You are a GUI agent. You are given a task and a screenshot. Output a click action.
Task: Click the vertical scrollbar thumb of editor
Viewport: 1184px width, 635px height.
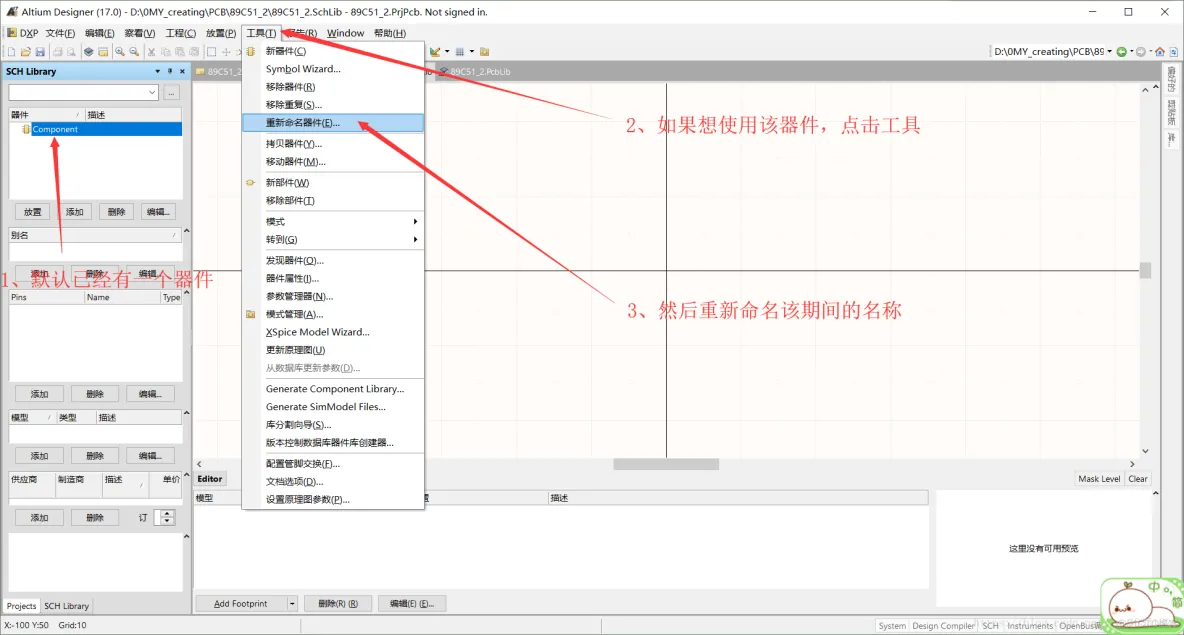1145,270
